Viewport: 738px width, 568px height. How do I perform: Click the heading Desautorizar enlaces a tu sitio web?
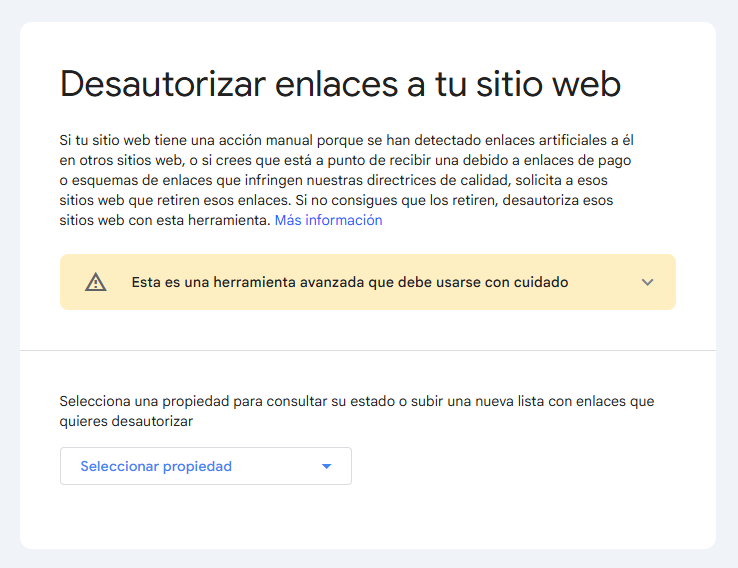click(x=340, y=84)
